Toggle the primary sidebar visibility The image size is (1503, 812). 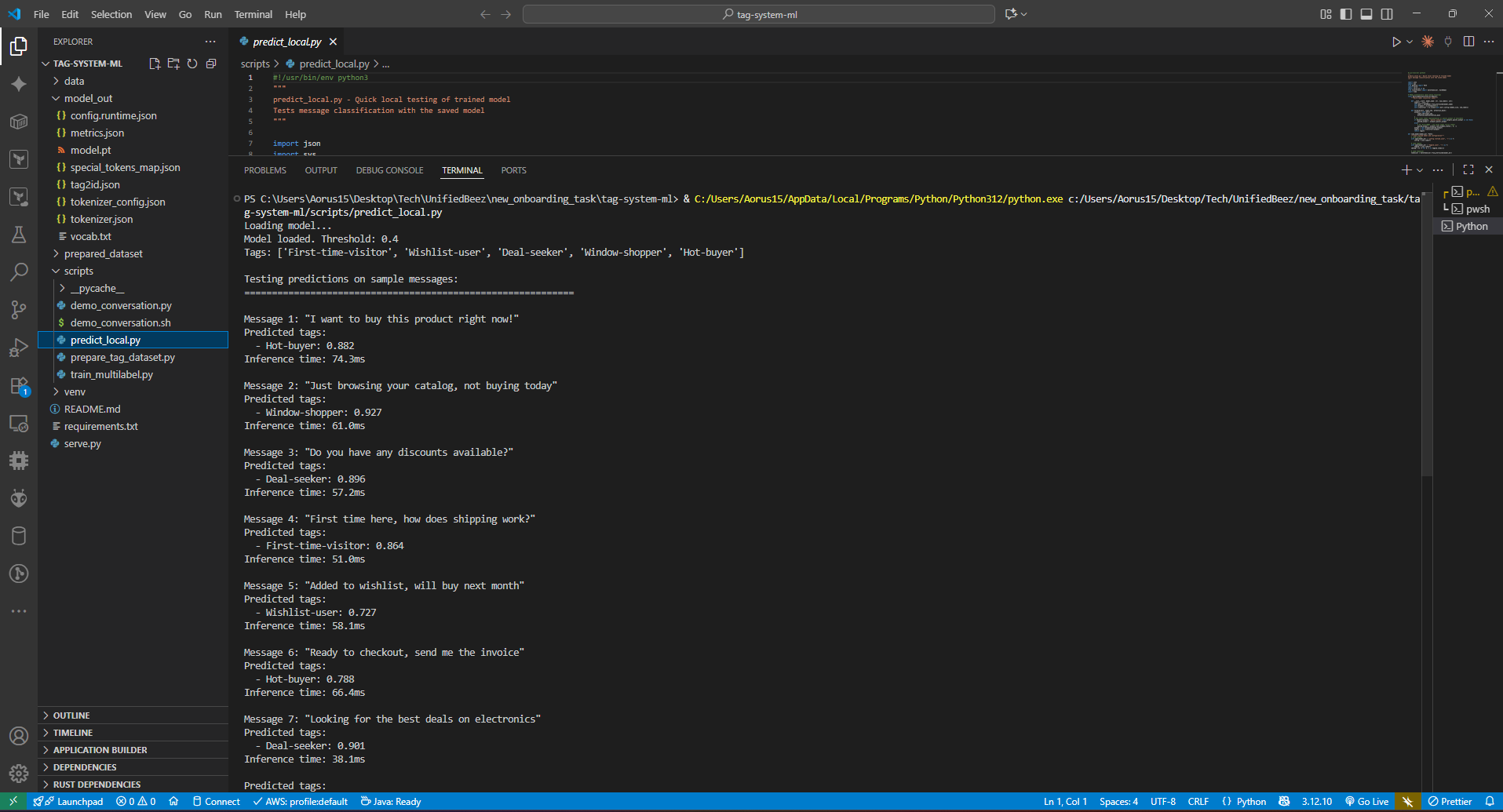1346,13
